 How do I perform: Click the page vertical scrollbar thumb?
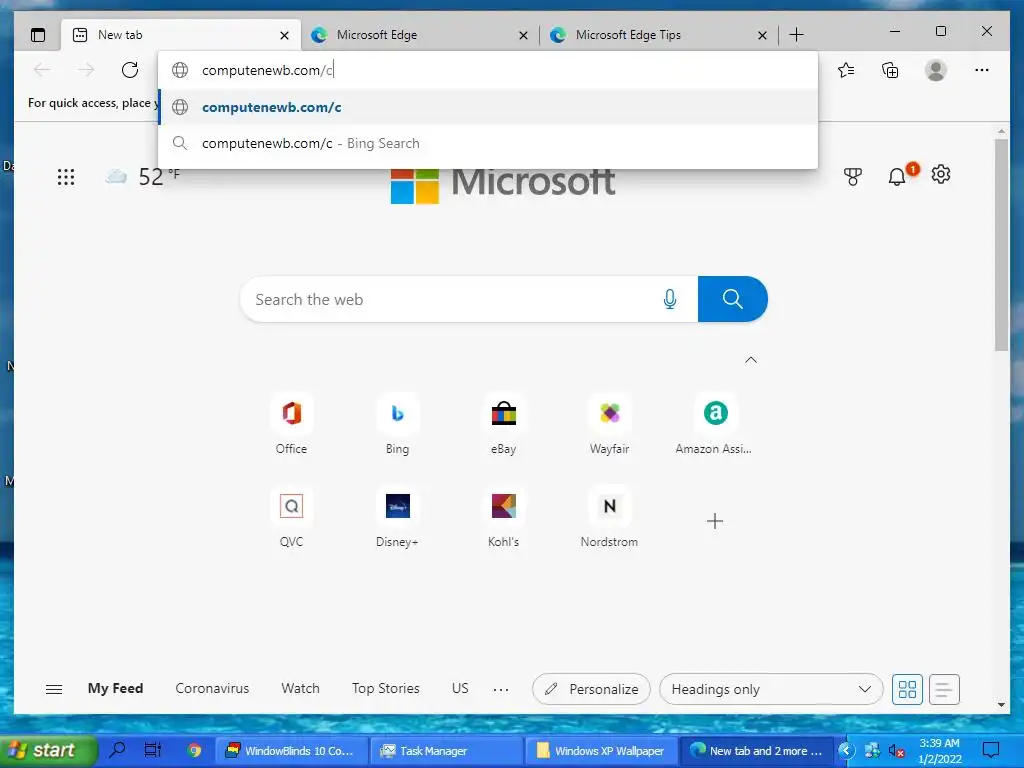point(1002,245)
